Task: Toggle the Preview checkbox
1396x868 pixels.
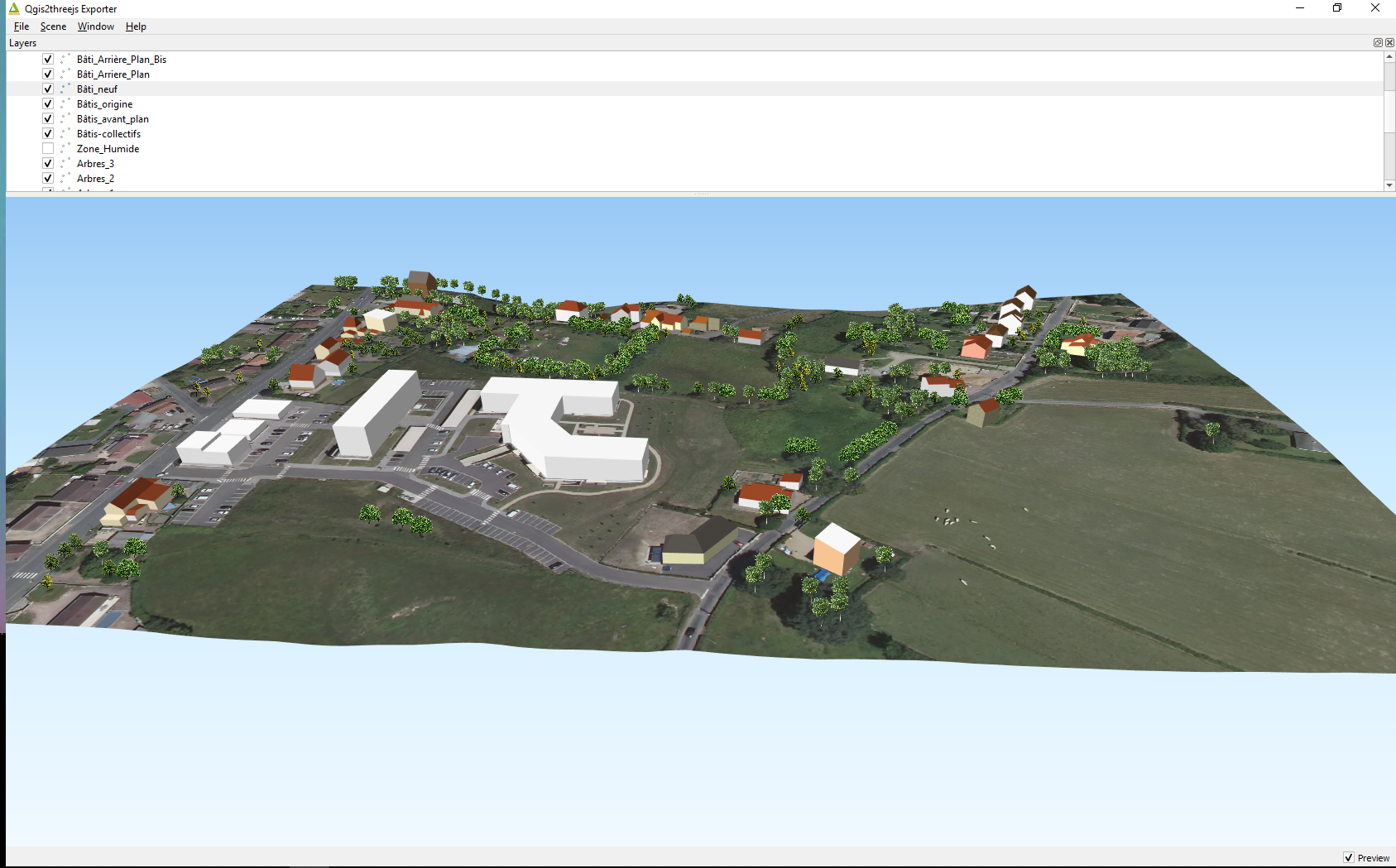Action: coord(1349,858)
